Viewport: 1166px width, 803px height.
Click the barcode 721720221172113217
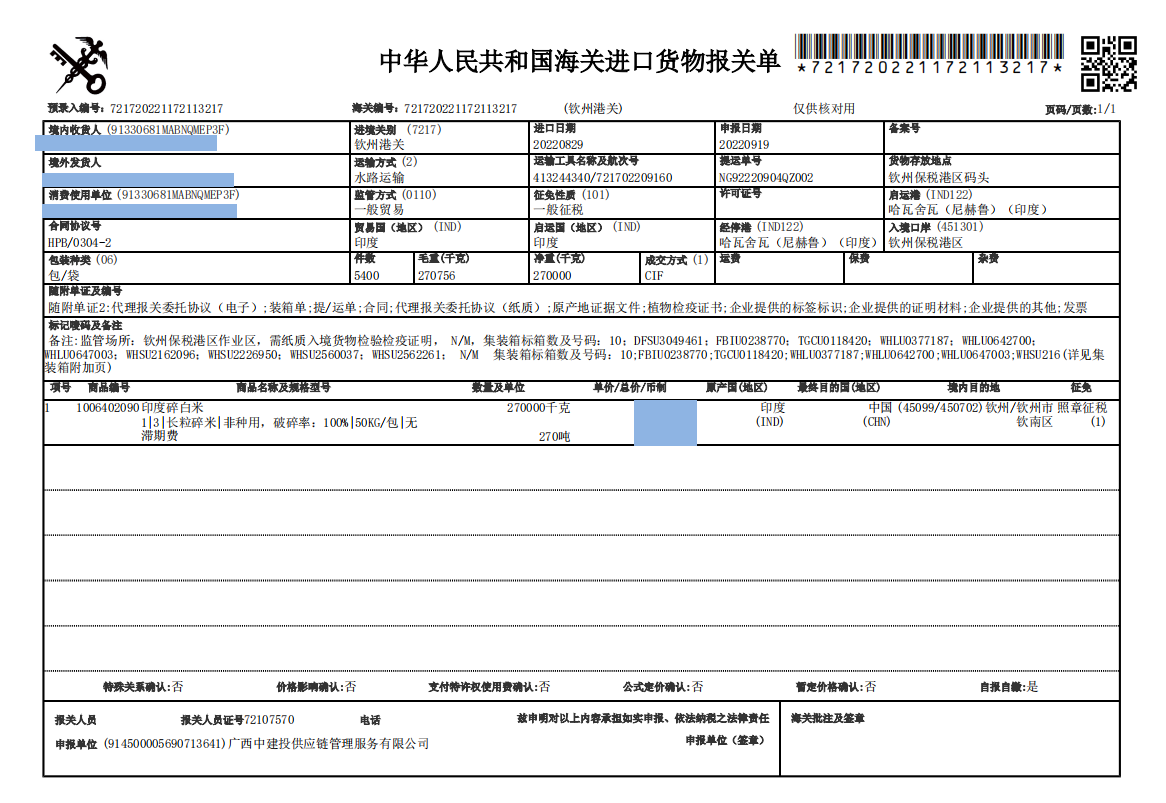click(930, 54)
